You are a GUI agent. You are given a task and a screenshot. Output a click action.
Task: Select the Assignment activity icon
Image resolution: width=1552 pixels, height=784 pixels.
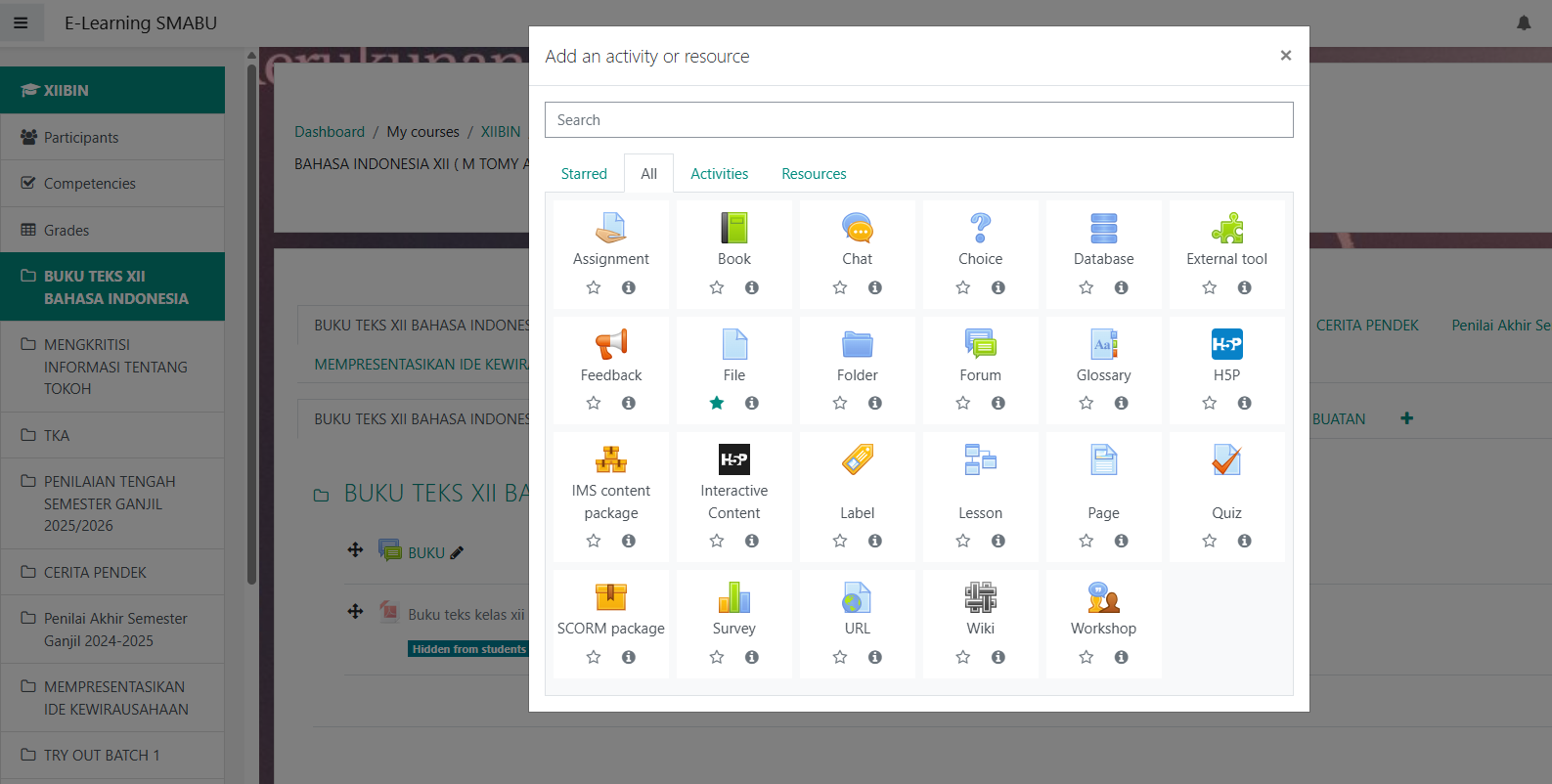[x=610, y=229]
